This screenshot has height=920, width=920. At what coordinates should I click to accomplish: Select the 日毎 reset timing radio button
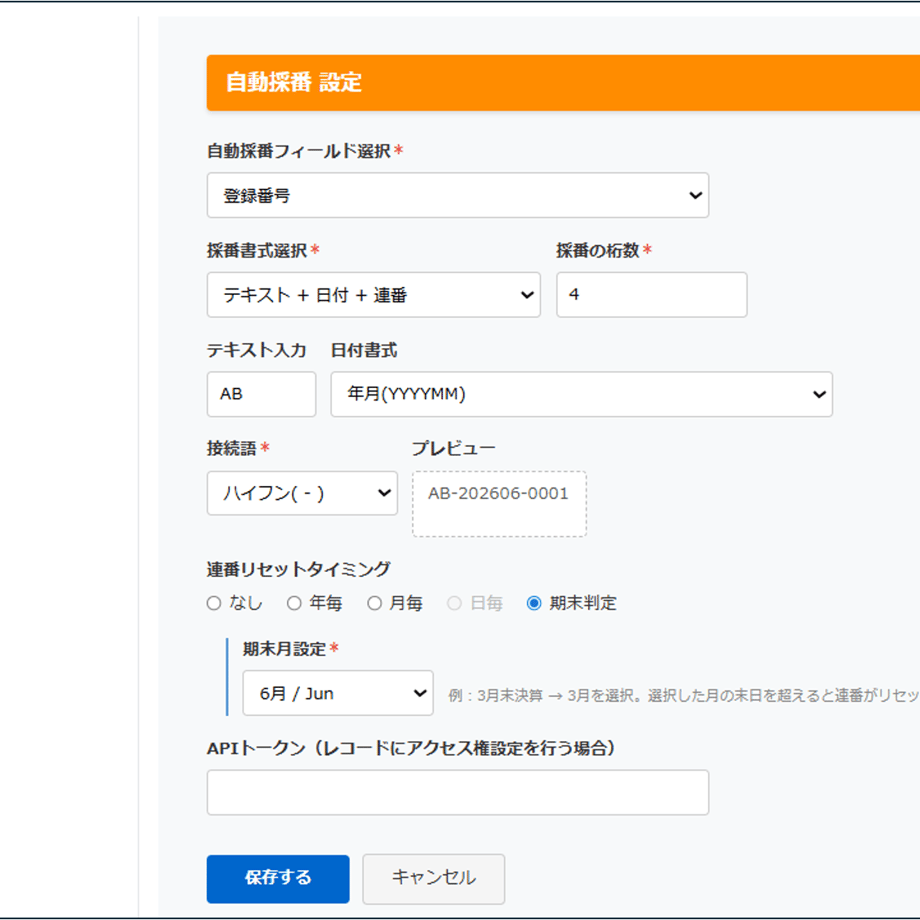coord(454,603)
